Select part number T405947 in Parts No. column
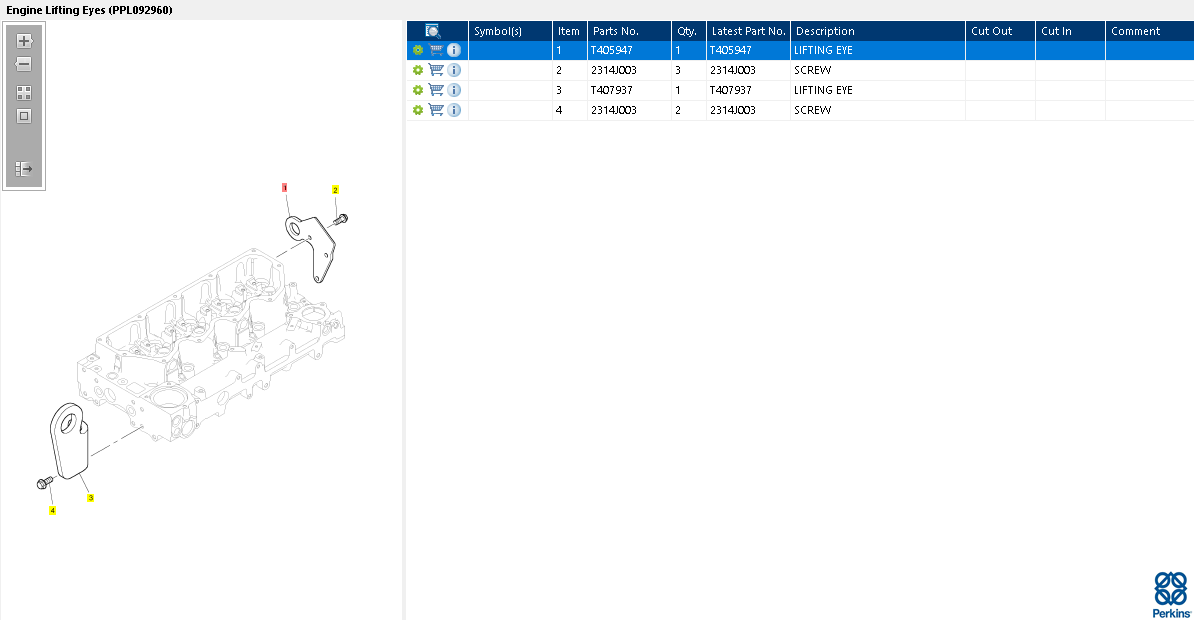The image size is (1194, 620). 611,50
